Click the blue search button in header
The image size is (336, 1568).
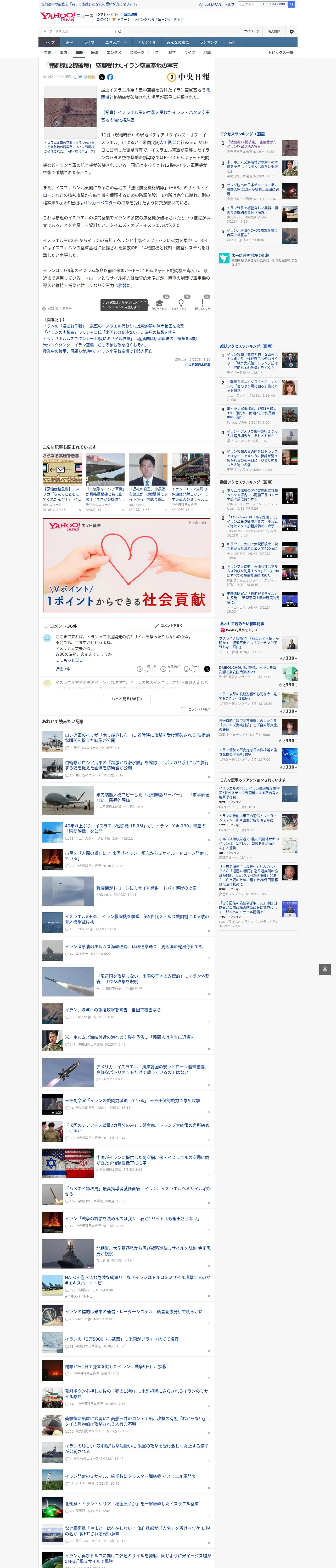pyautogui.click(x=292, y=4)
